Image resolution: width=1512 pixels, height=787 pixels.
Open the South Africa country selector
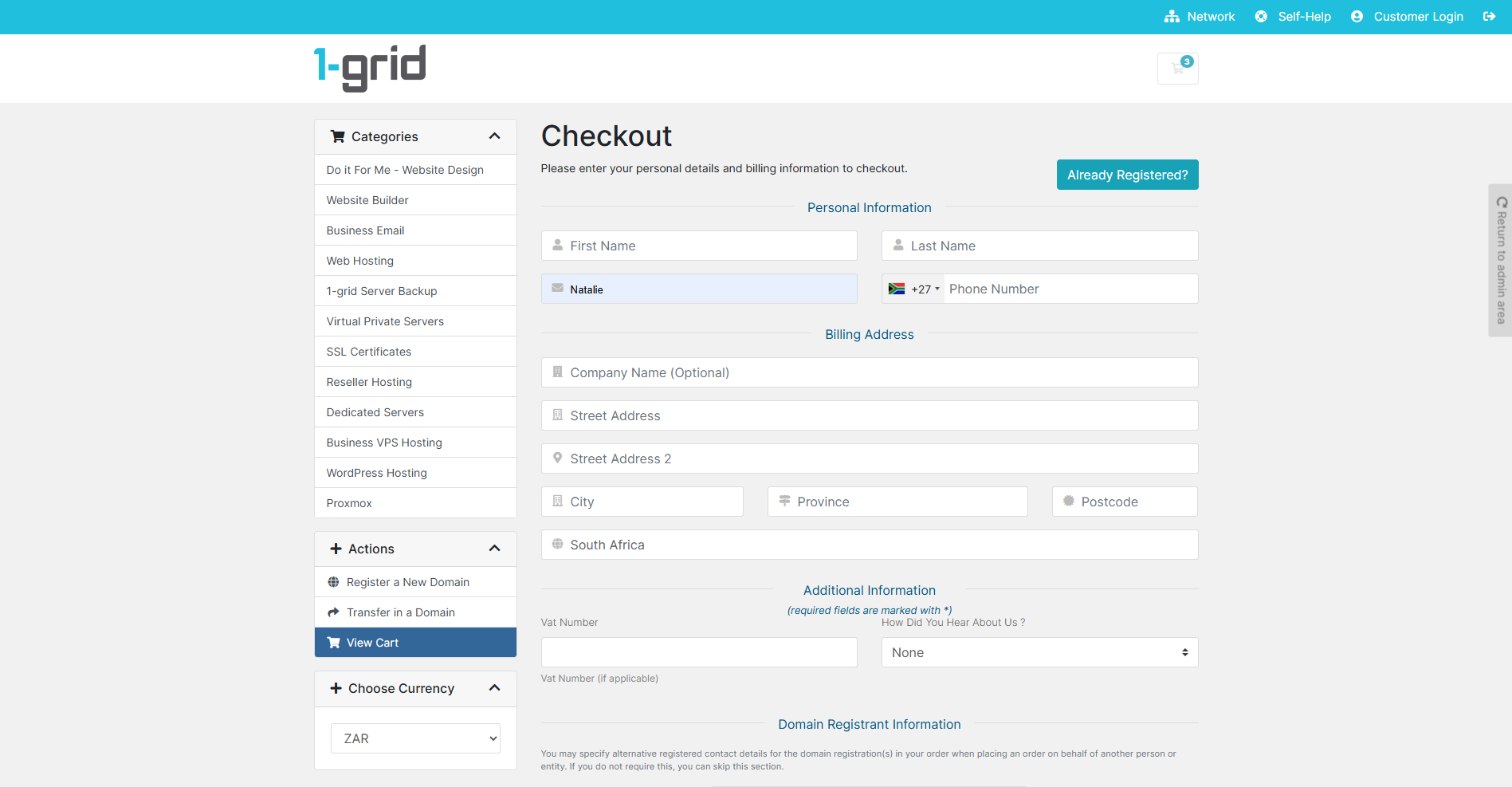(x=870, y=545)
